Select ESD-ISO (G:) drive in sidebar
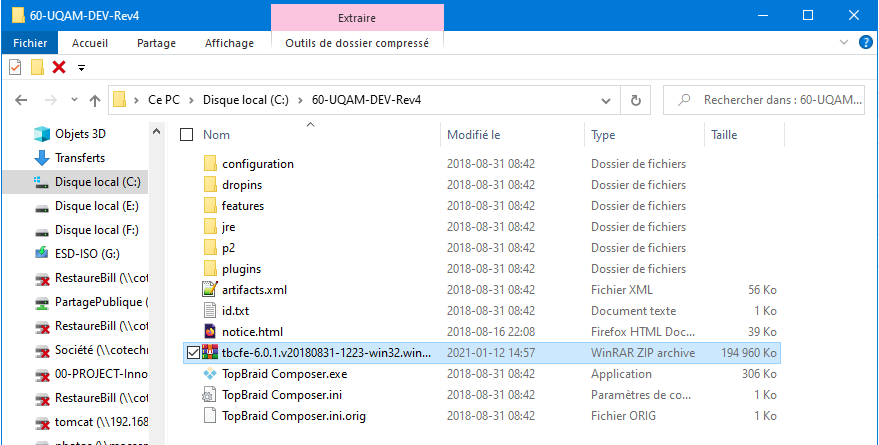 pyautogui.click(x=85, y=254)
